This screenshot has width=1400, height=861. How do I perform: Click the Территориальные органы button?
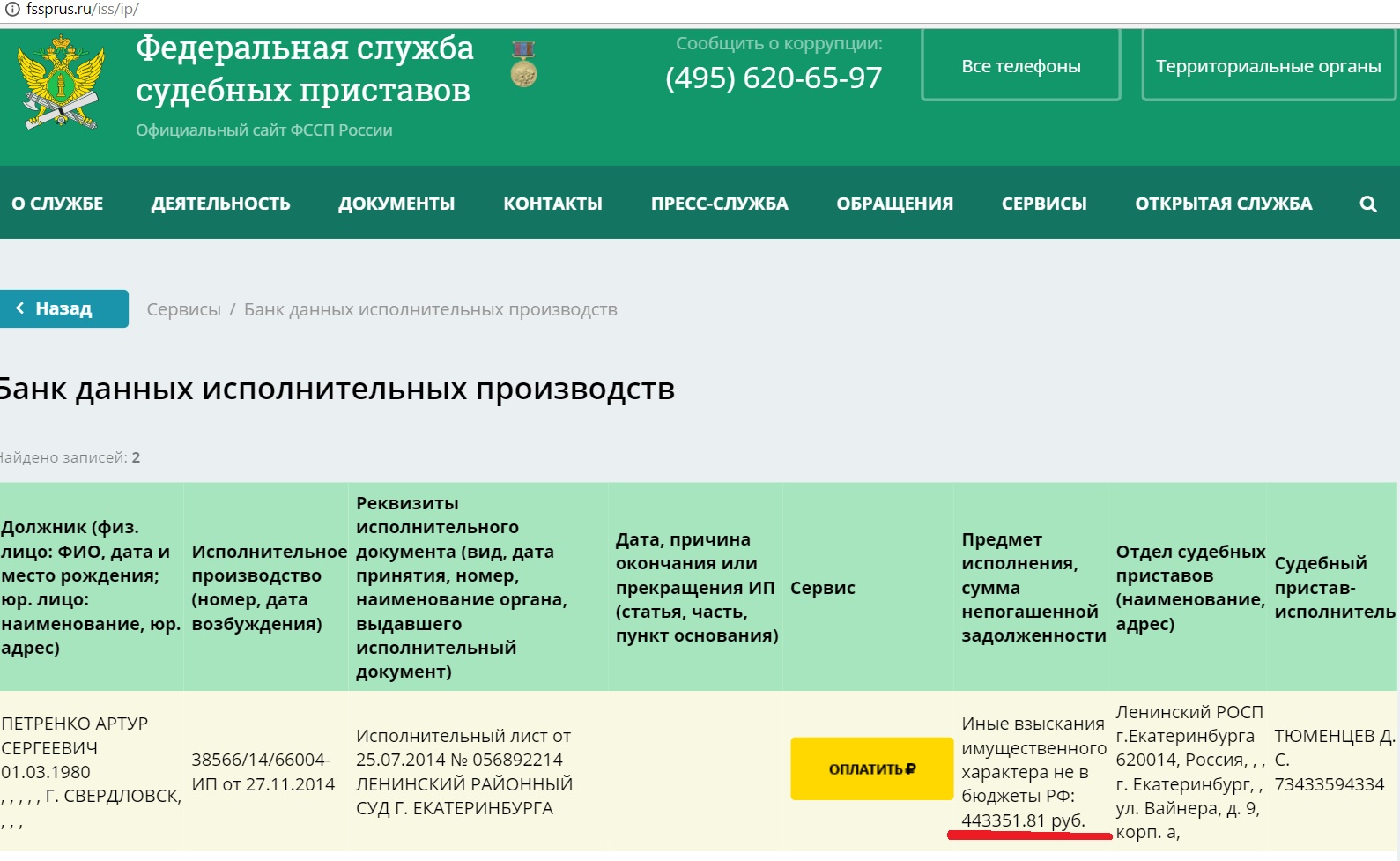(1268, 65)
